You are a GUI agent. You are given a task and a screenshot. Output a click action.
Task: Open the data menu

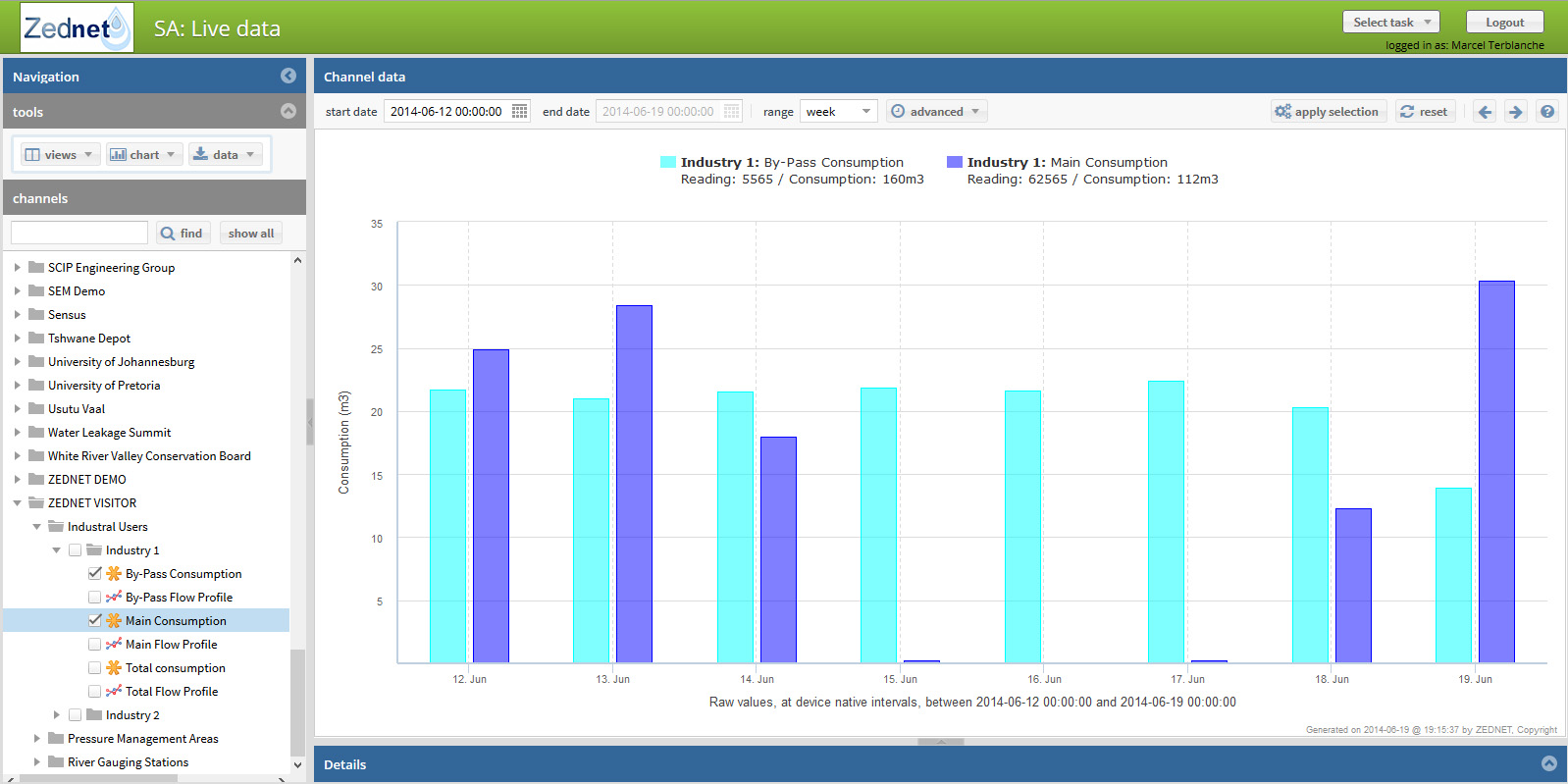point(225,154)
